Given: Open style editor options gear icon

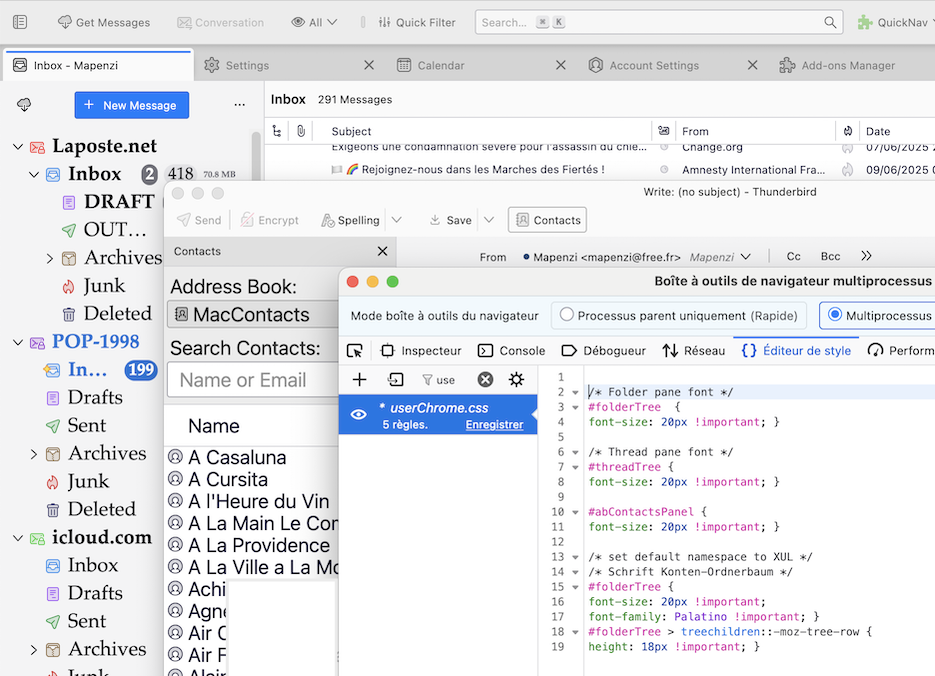Looking at the screenshot, I should (516, 380).
